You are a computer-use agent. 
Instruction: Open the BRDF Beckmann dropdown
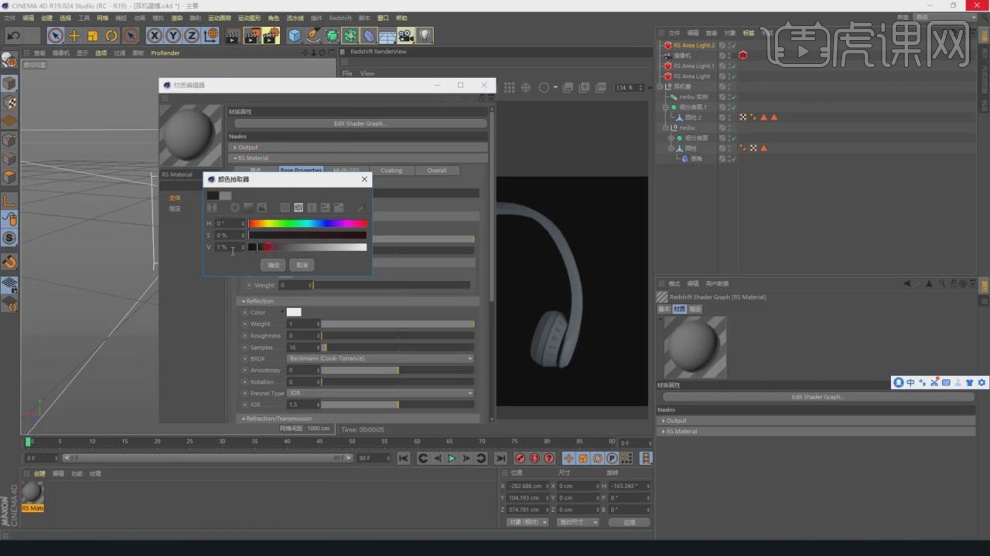click(380, 358)
